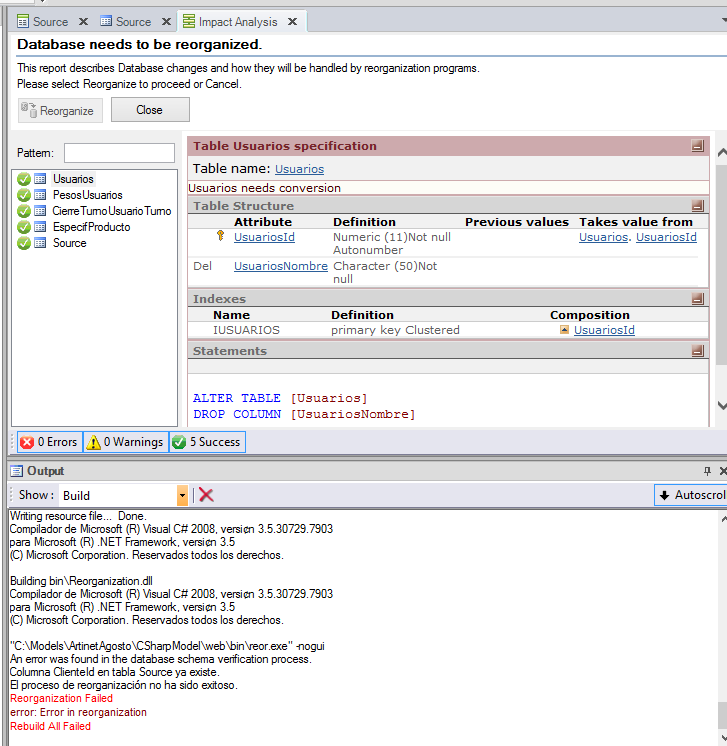Select EspecifProducto table in the list
The width and height of the screenshot is (727, 746).
(91, 227)
